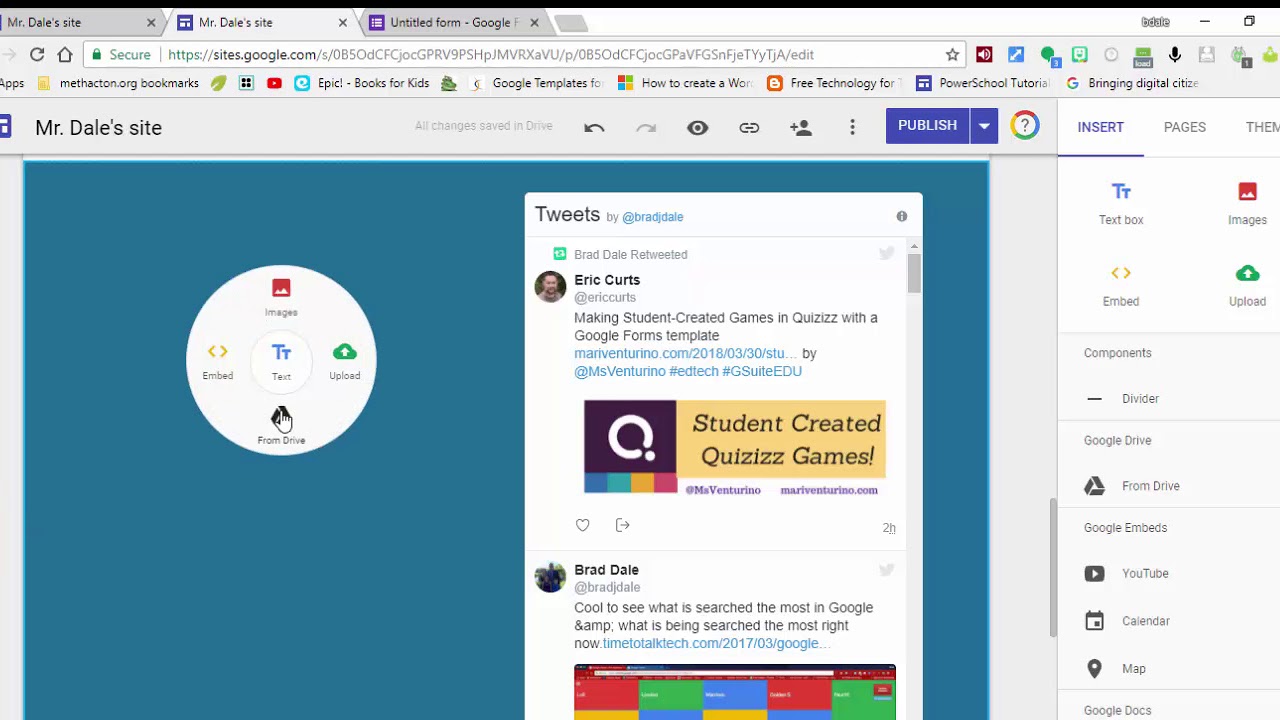
Task: Click the Undo arrow icon
Action: click(594, 127)
